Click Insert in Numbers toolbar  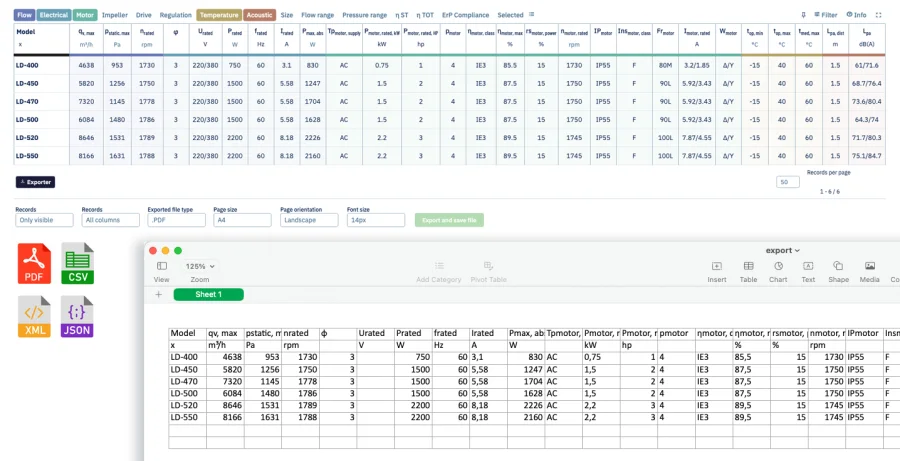coord(716,272)
